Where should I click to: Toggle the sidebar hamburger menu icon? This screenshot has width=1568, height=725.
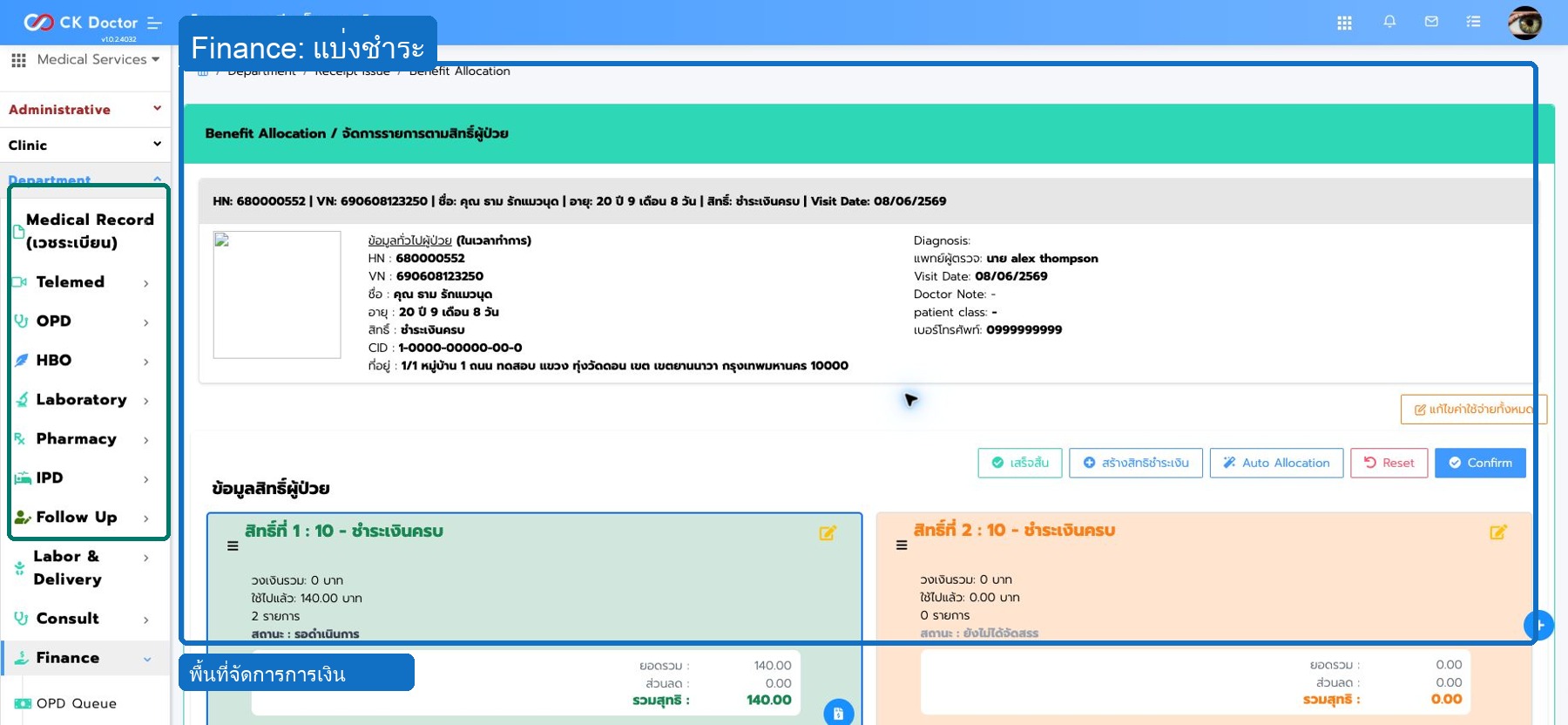pos(155,23)
